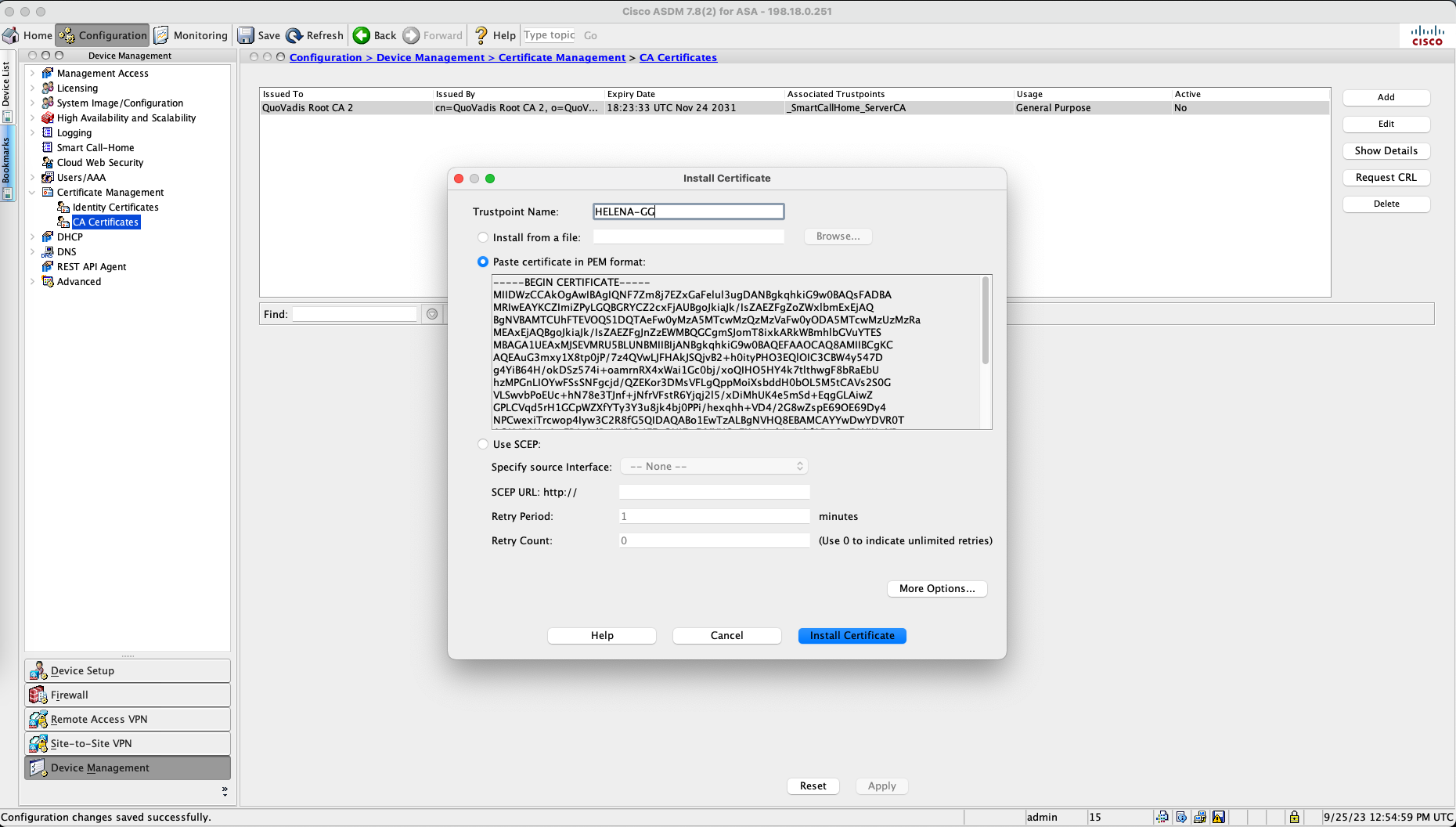Click the Install Certificate button

point(852,635)
